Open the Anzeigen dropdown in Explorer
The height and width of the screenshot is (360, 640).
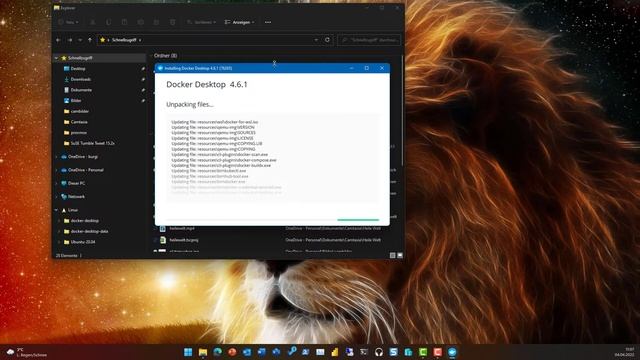[x=240, y=22]
